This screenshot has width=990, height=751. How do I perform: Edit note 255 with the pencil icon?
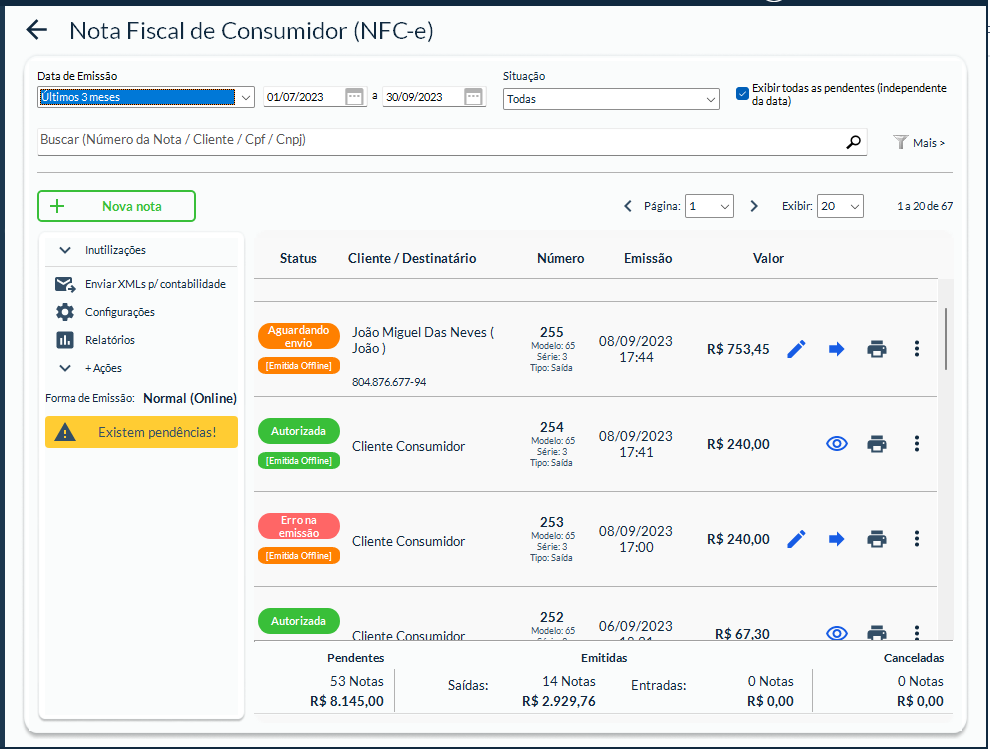click(x=796, y=349)
